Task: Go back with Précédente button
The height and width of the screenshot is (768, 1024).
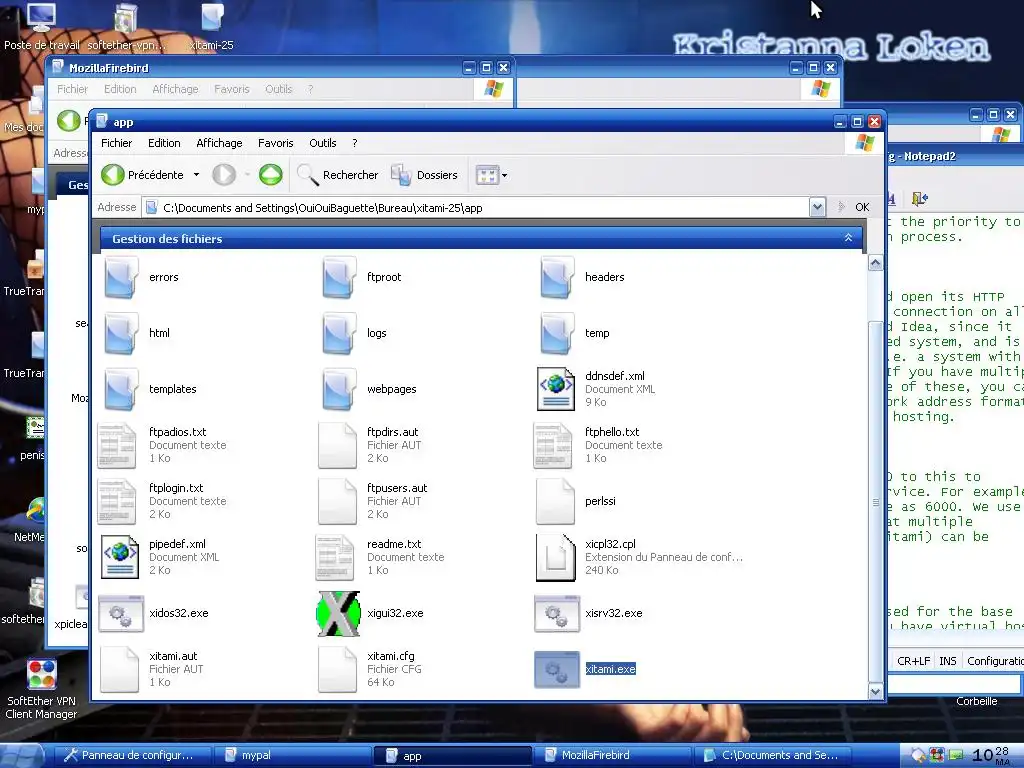Action: tap(142, 174)
